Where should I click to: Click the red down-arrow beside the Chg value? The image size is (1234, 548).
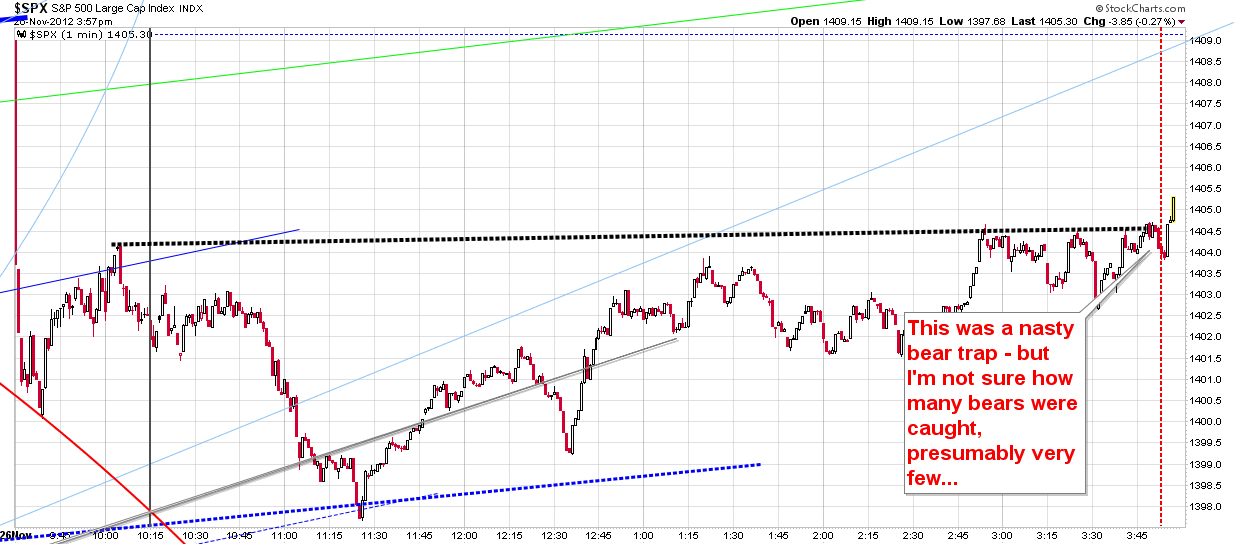[x=1182, y=21]
